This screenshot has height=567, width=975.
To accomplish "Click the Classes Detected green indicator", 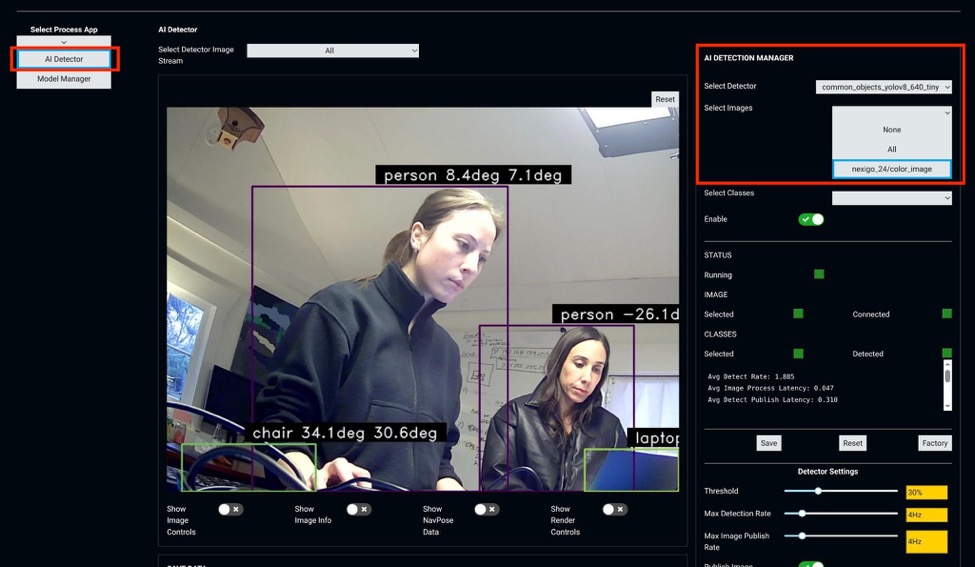I will click(946, 353).
